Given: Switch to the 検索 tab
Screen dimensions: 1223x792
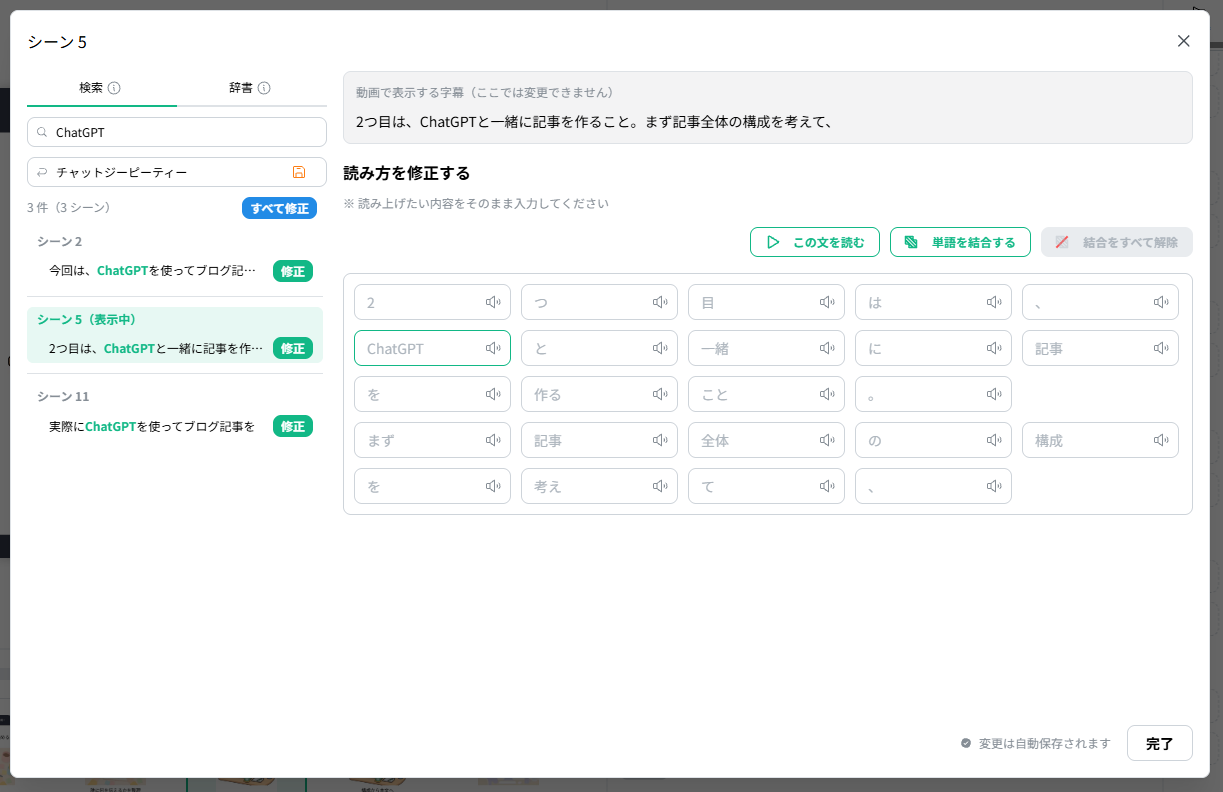Looking at the screenshot, I should (x=102, y=88).
